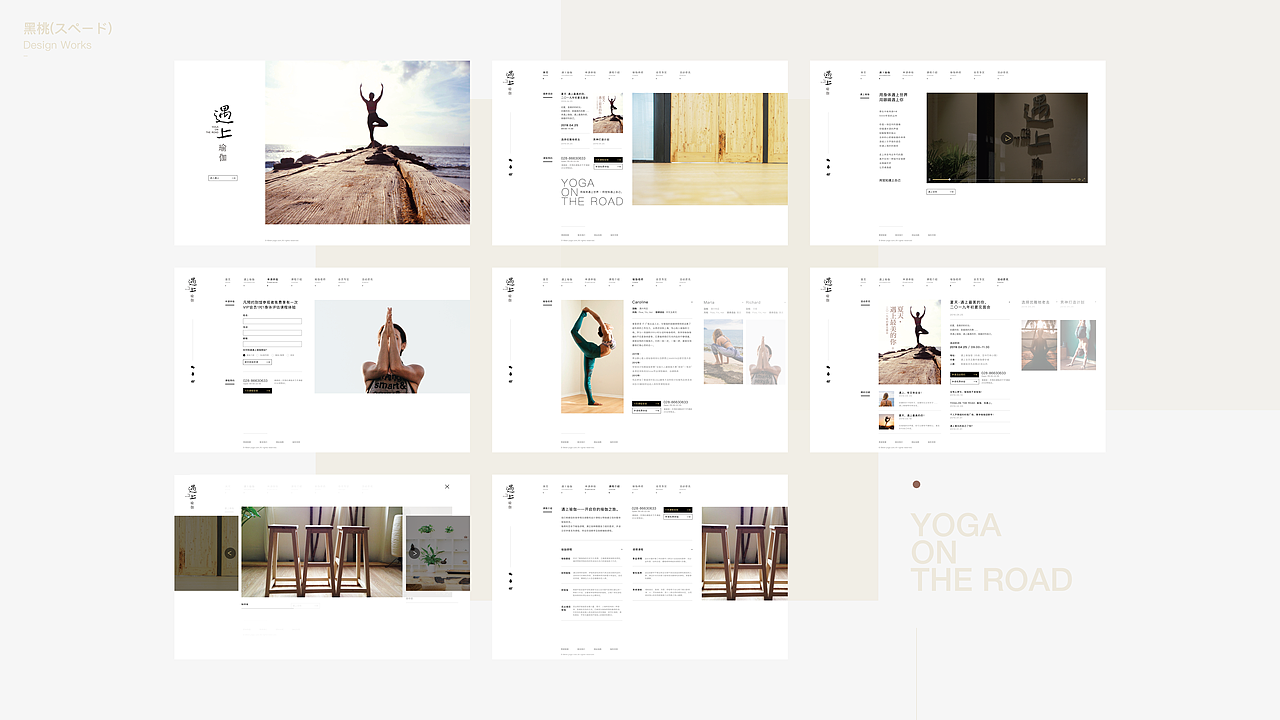Click the previous-image arrow in the stool gallery lightbox
The height and width of the screenshot is (720, 1280).
(x=230, y=553)
